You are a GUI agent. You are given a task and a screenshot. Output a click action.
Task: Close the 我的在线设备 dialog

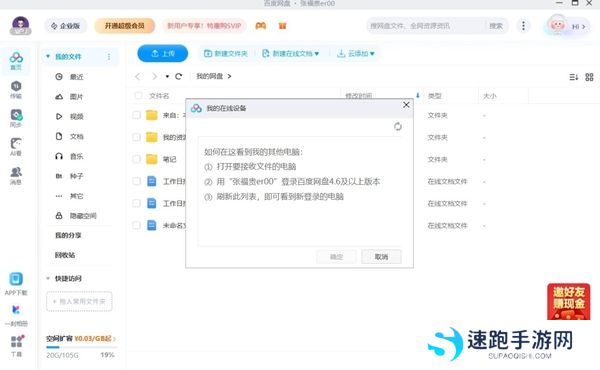[x=406, y=105]
